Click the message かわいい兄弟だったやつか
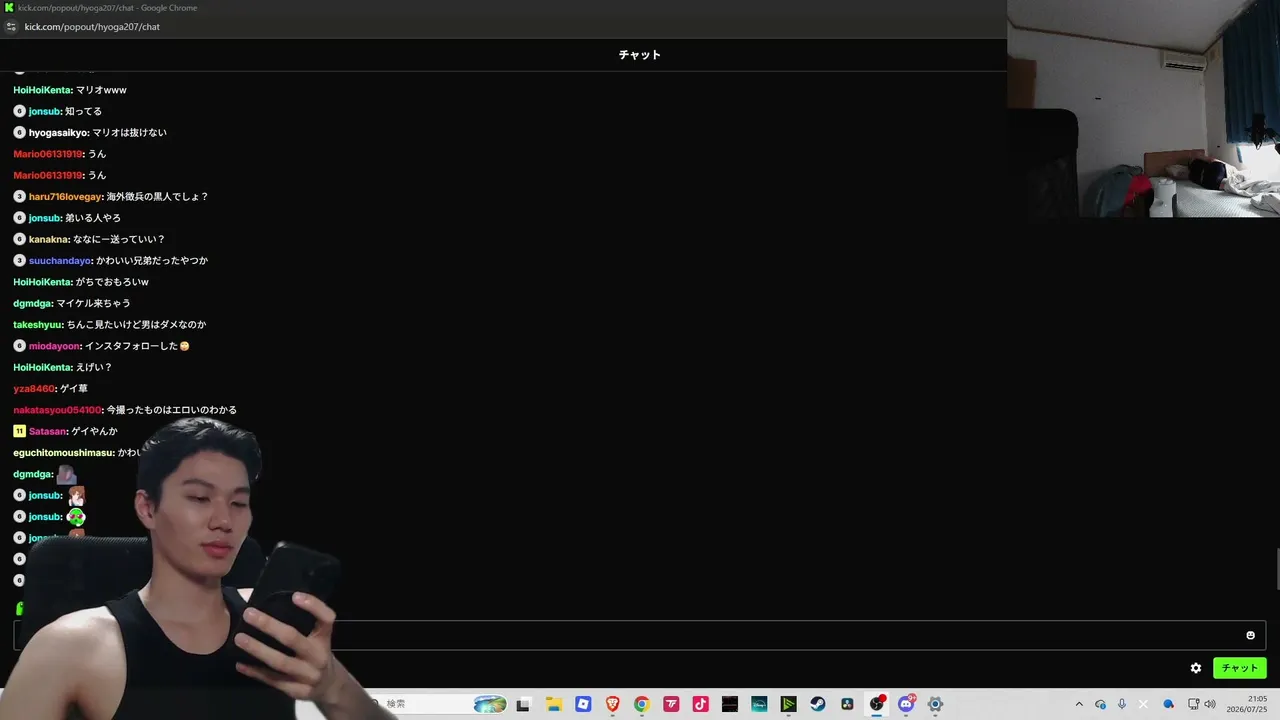This screenshot has height=720, width=1280. click(152, 261)
